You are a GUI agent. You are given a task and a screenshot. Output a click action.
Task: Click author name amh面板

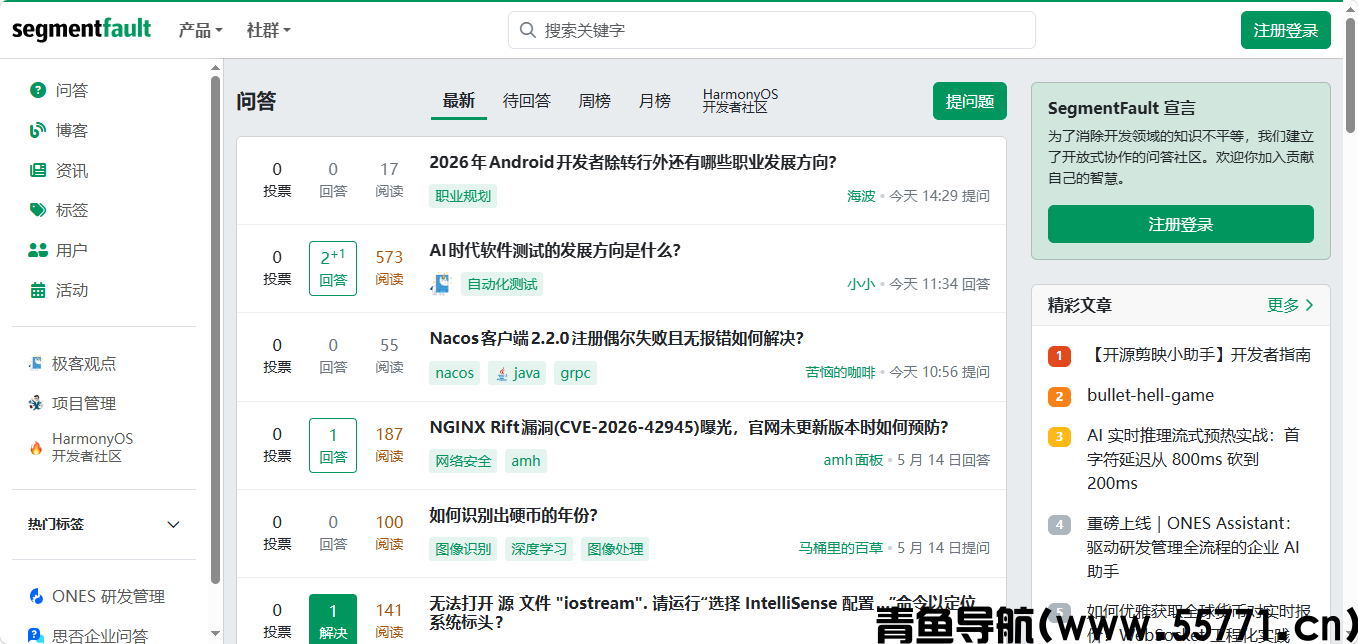pos(853,460)
